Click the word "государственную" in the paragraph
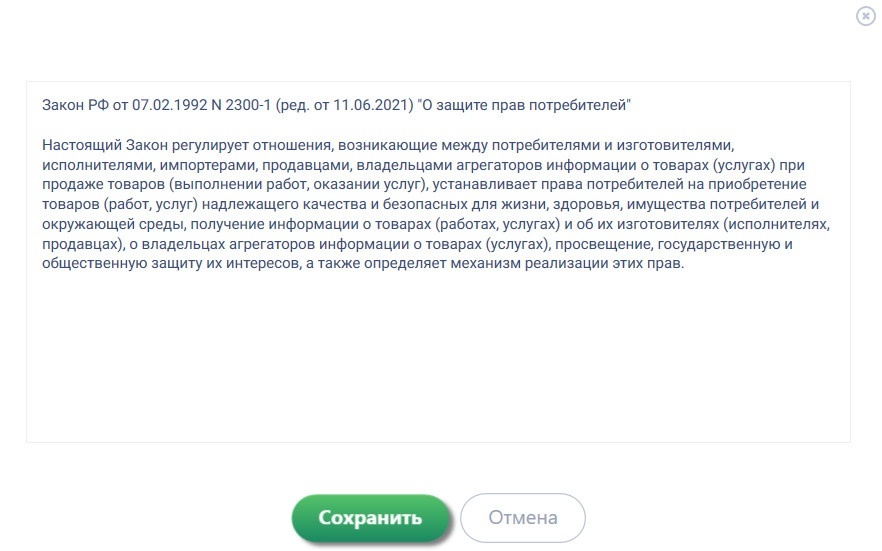Viewport: 882px width, 551px height. 718,245
